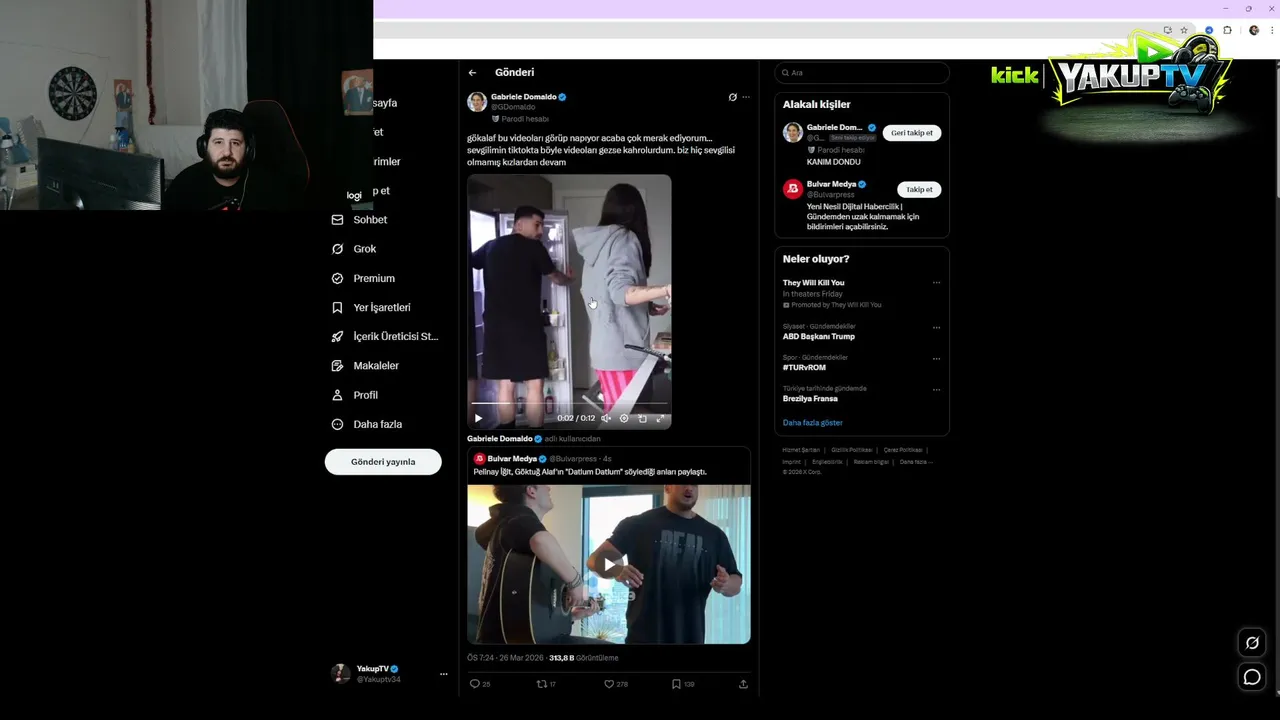Click the blue extension icon in Chrome toolbar
The height and width of the screenshot is (720, 1280).
point(1209,30)
